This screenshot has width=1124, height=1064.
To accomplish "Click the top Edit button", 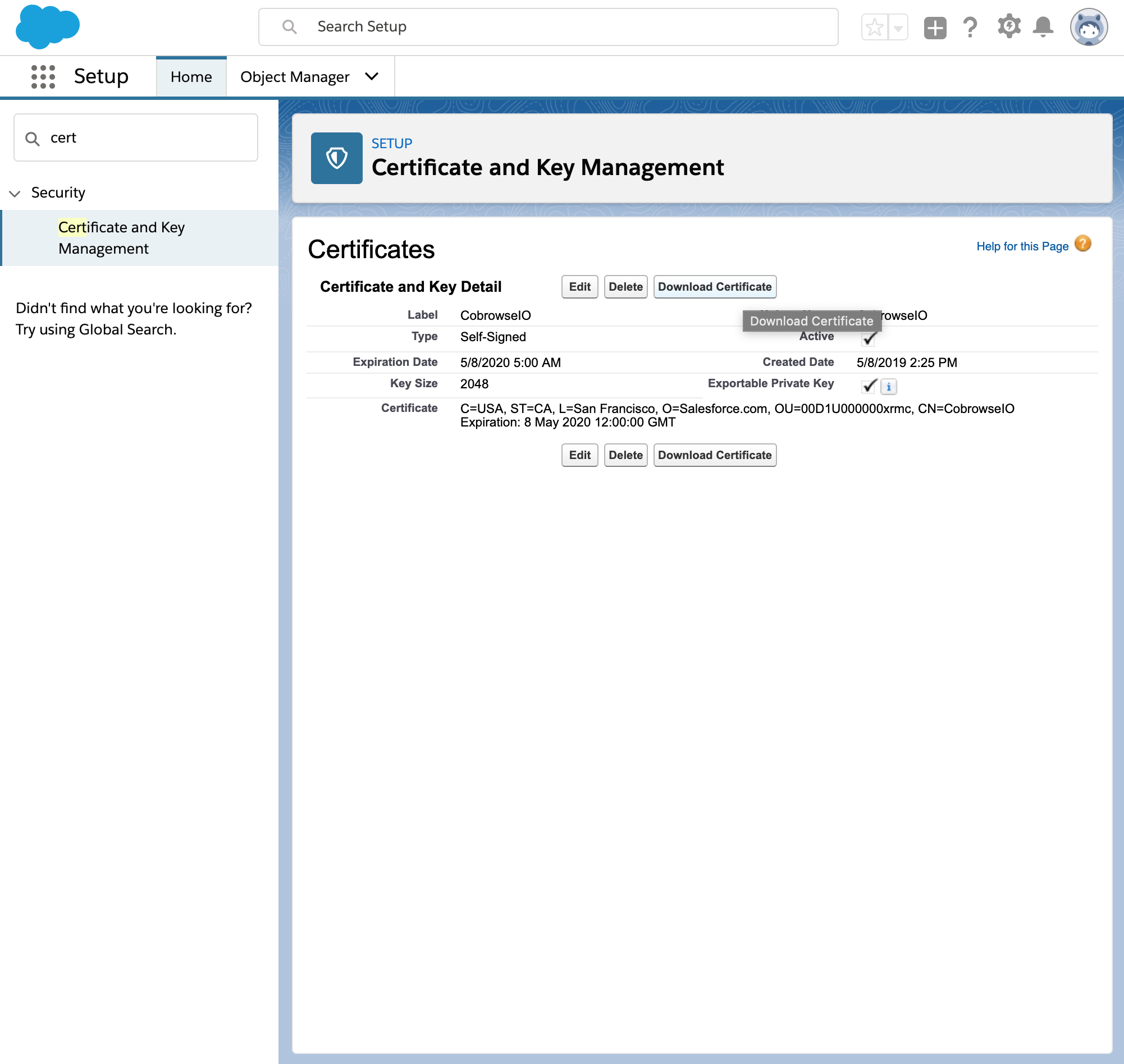I will pos(579,287).
